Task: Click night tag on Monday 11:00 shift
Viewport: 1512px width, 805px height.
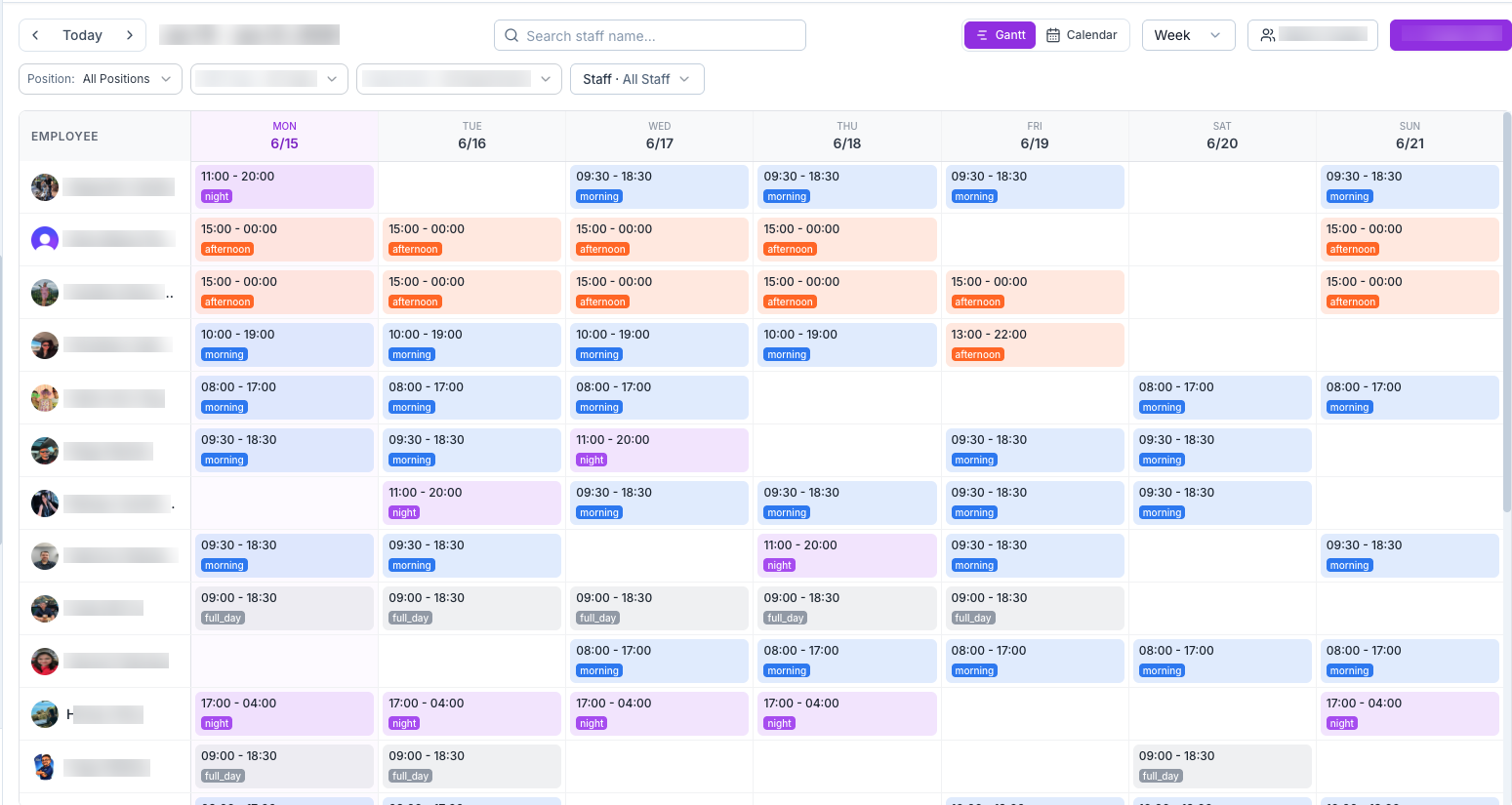Action: point(217,196)
